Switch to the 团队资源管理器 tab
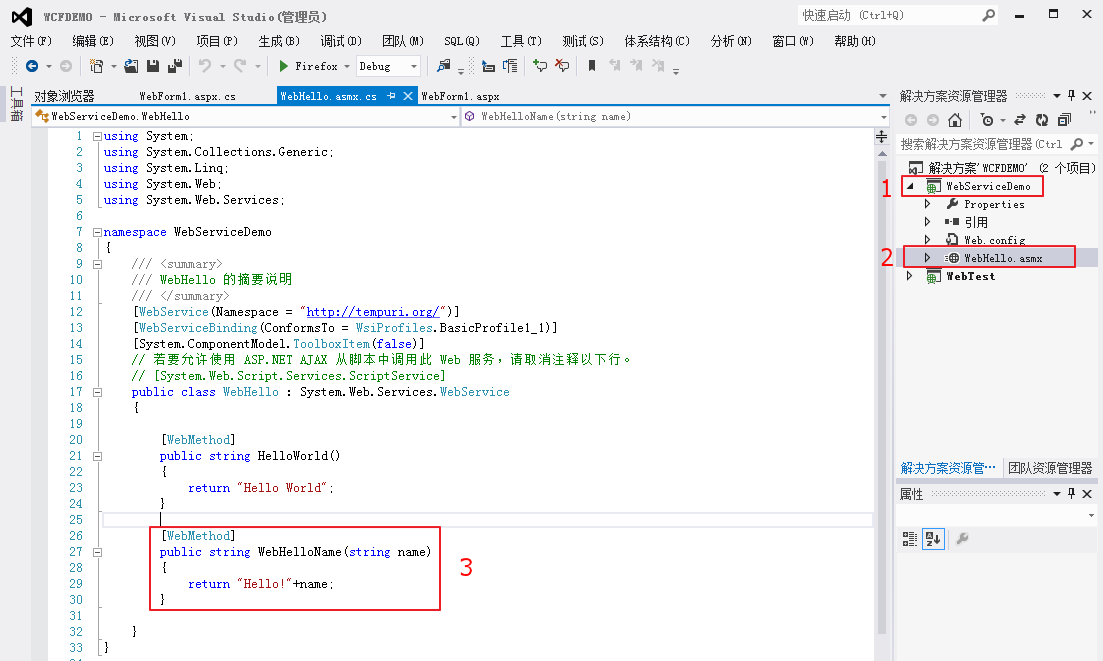 1050,468
